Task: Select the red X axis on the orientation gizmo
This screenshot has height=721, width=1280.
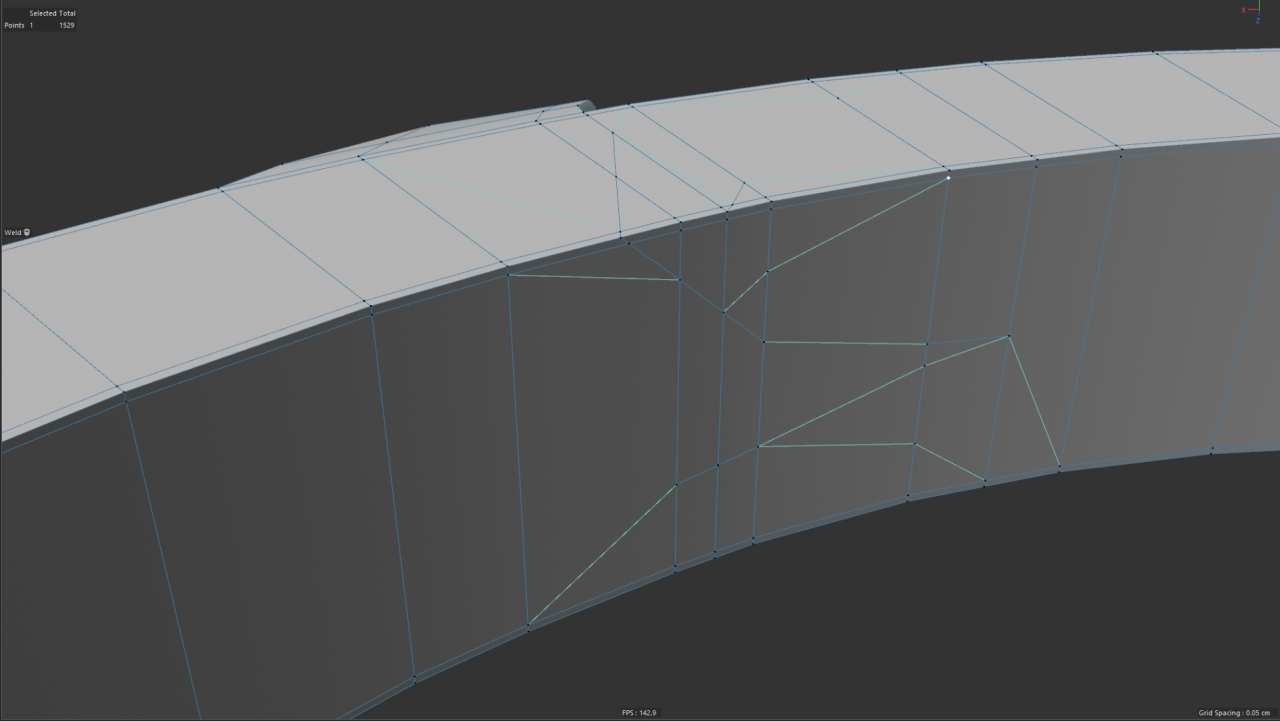Action: pos(1244,10)
